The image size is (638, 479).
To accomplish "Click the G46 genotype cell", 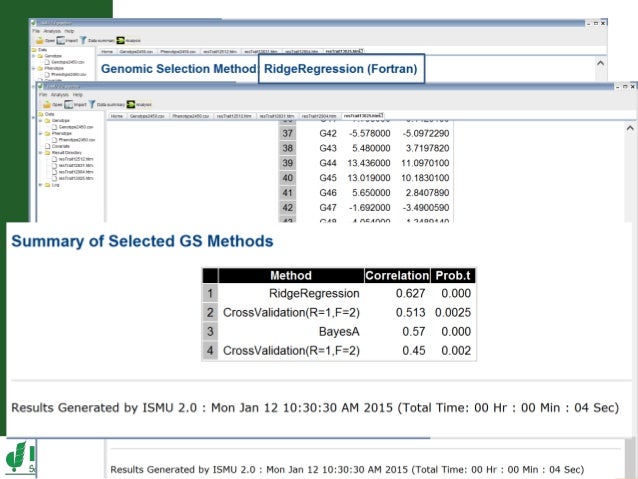I will [x=328, y=192].
